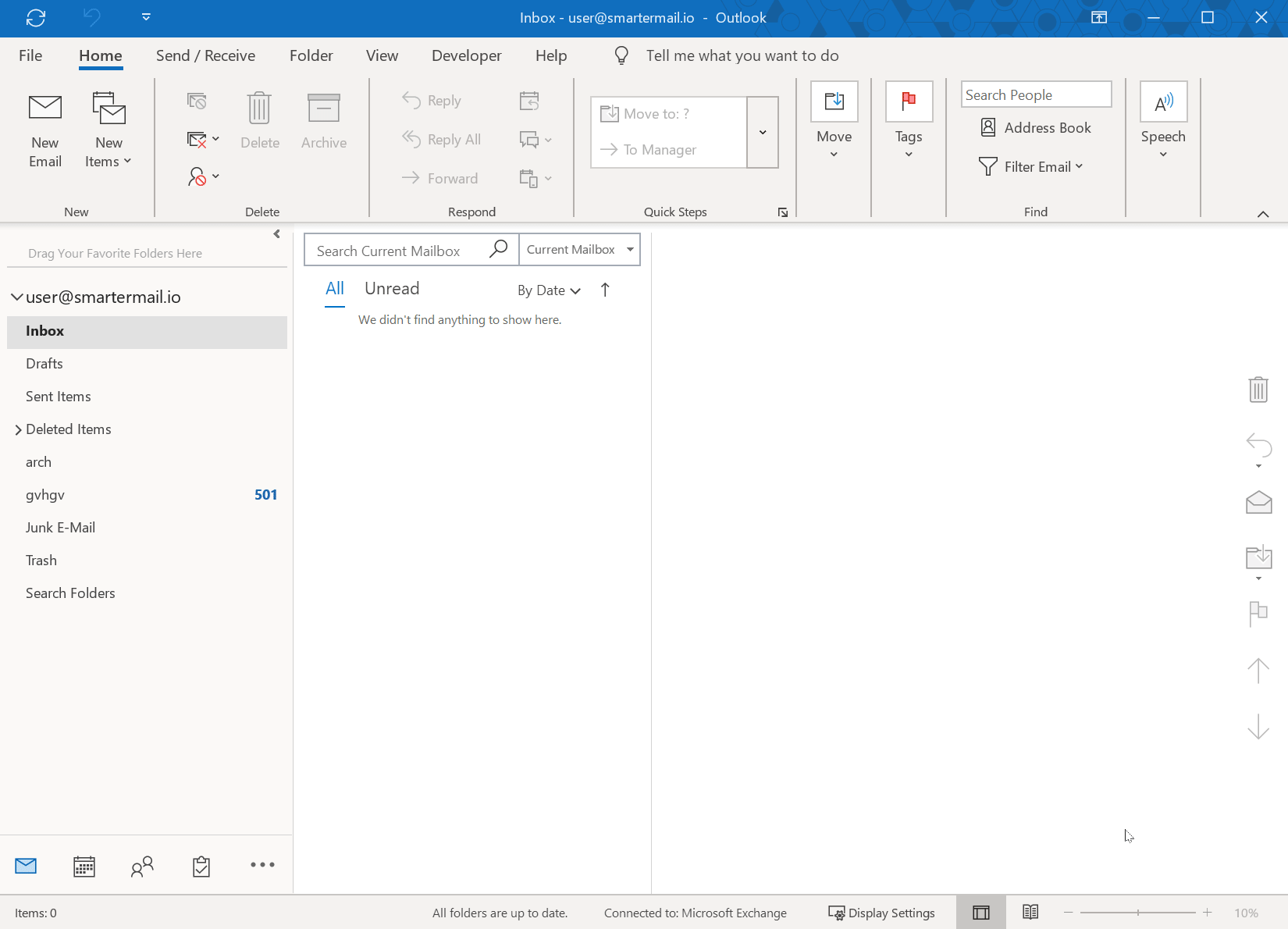Screen dimensions: 1288x929
Task: Open the Address Book
Action: (1036, 128)
